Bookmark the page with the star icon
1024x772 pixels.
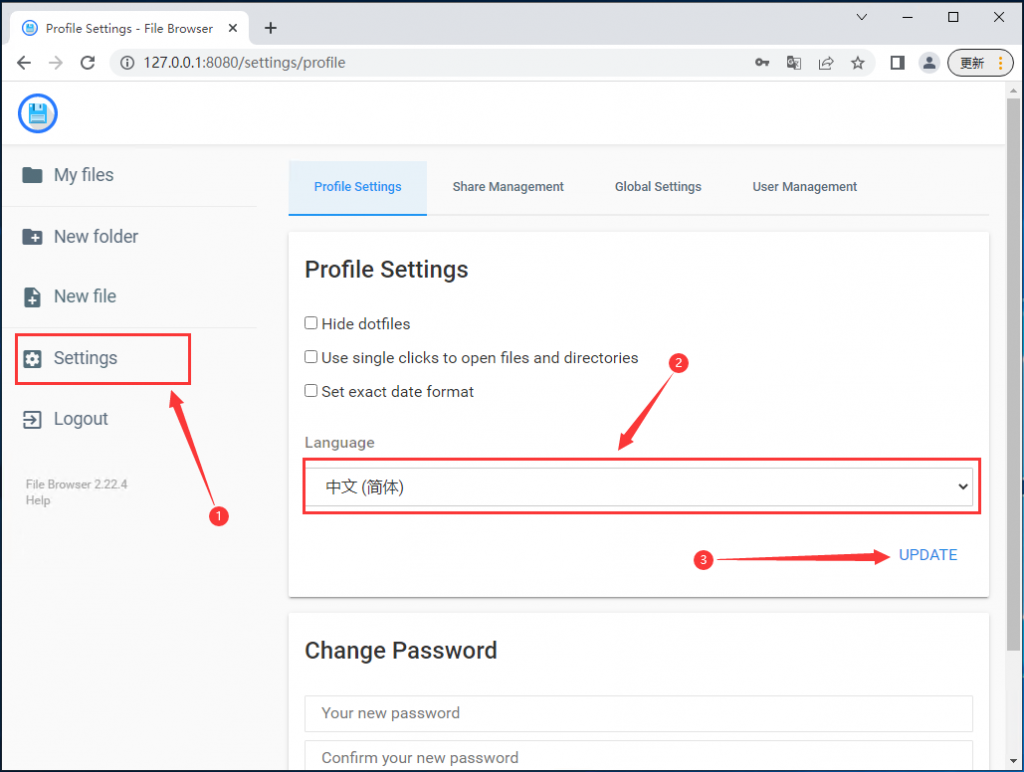[858, 62]
